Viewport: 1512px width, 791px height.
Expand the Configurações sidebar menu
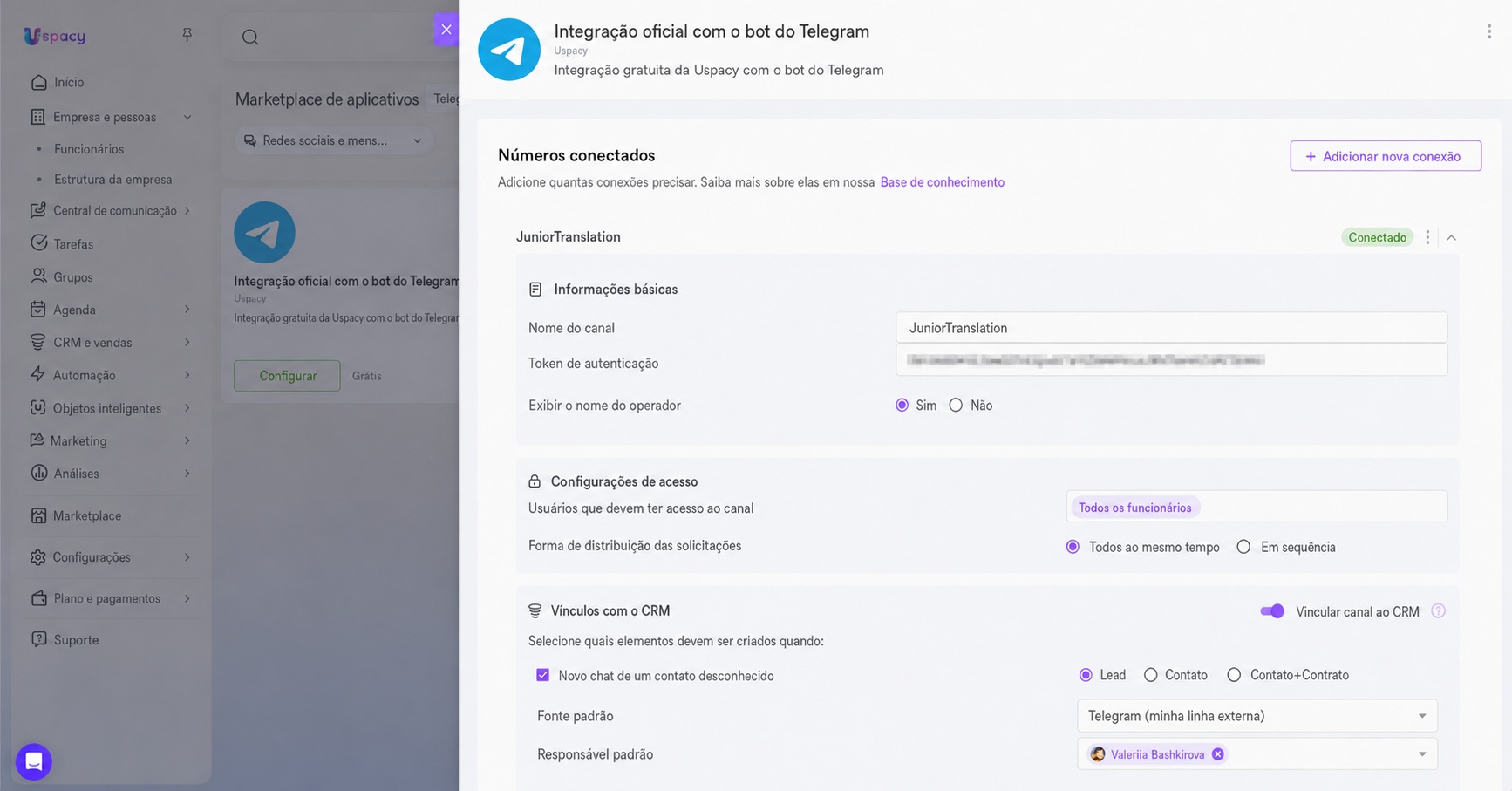(187, 557)
